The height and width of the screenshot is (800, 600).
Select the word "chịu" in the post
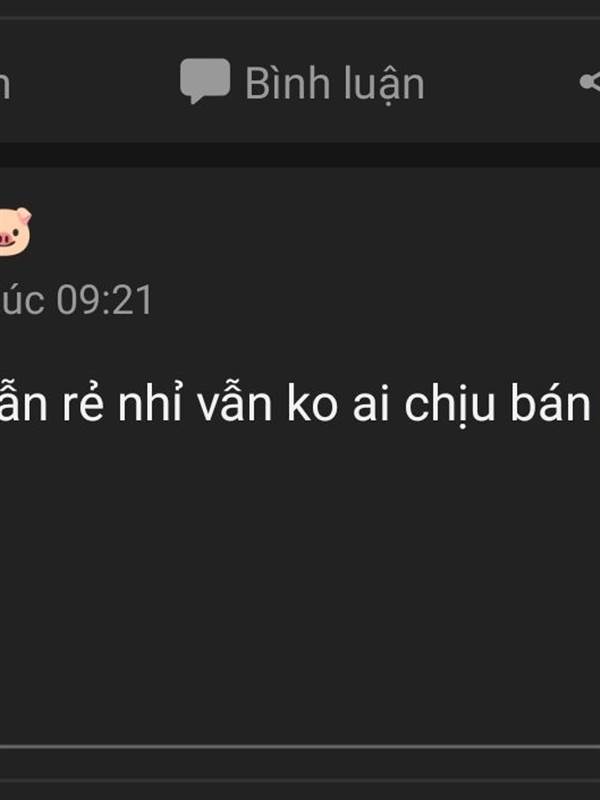pyautogui.click(x=450, y=407)
